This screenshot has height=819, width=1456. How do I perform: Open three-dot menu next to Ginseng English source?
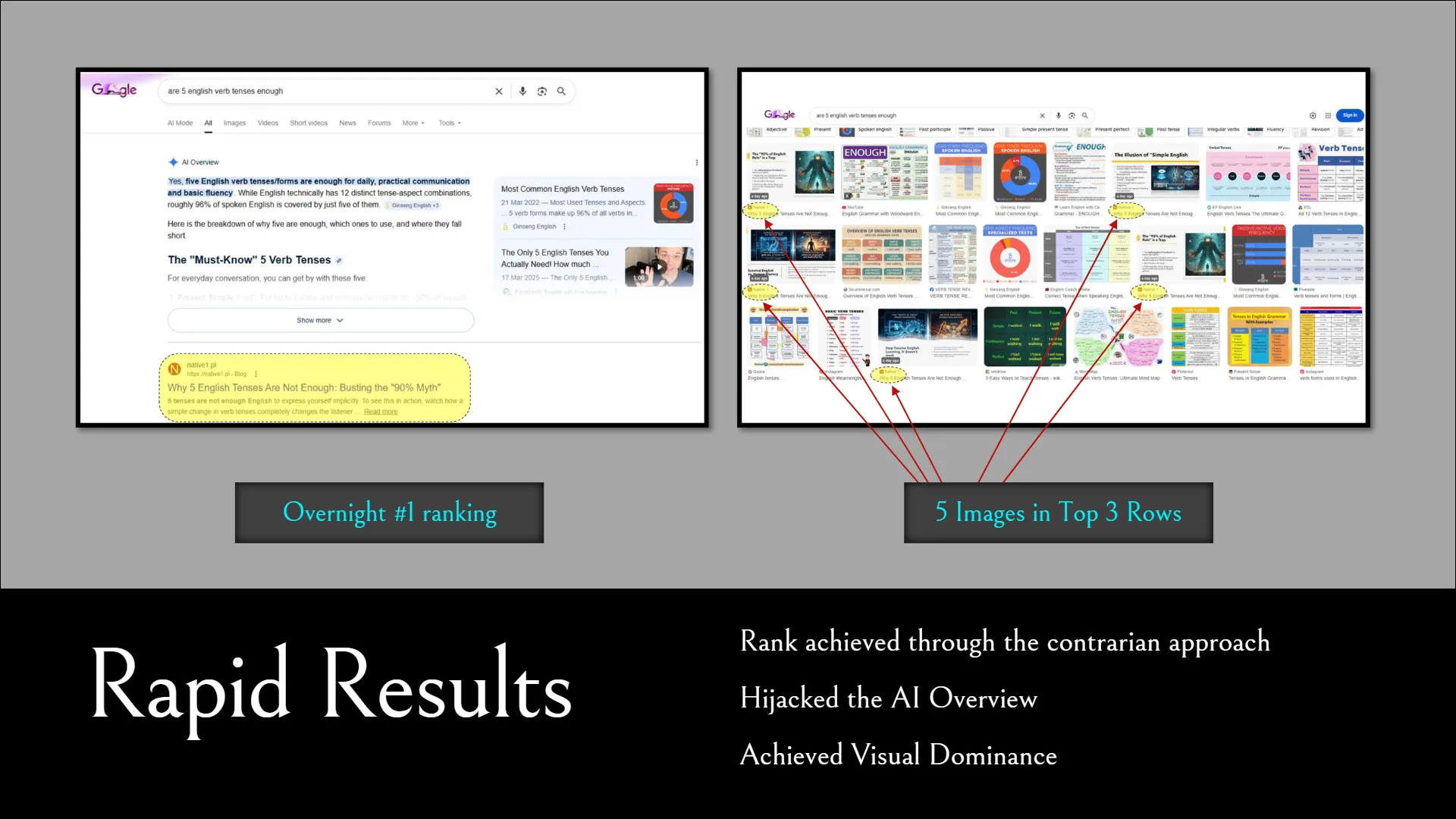pyautogui.click(x=565, y=227)
